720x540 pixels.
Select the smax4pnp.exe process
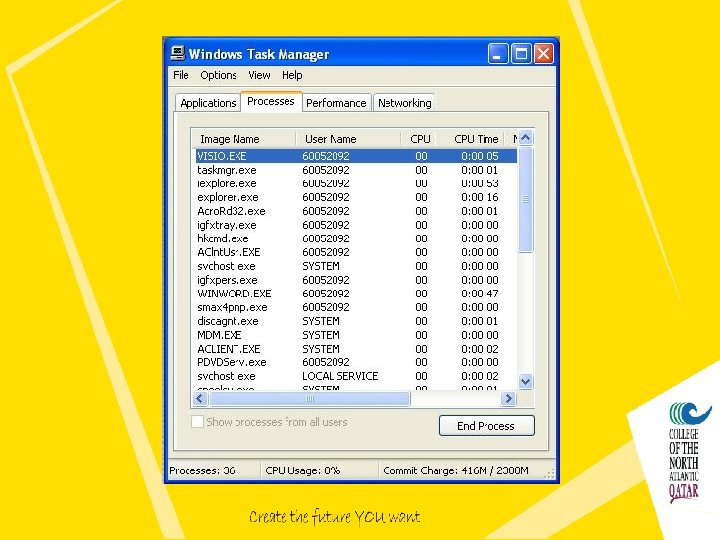356,307
